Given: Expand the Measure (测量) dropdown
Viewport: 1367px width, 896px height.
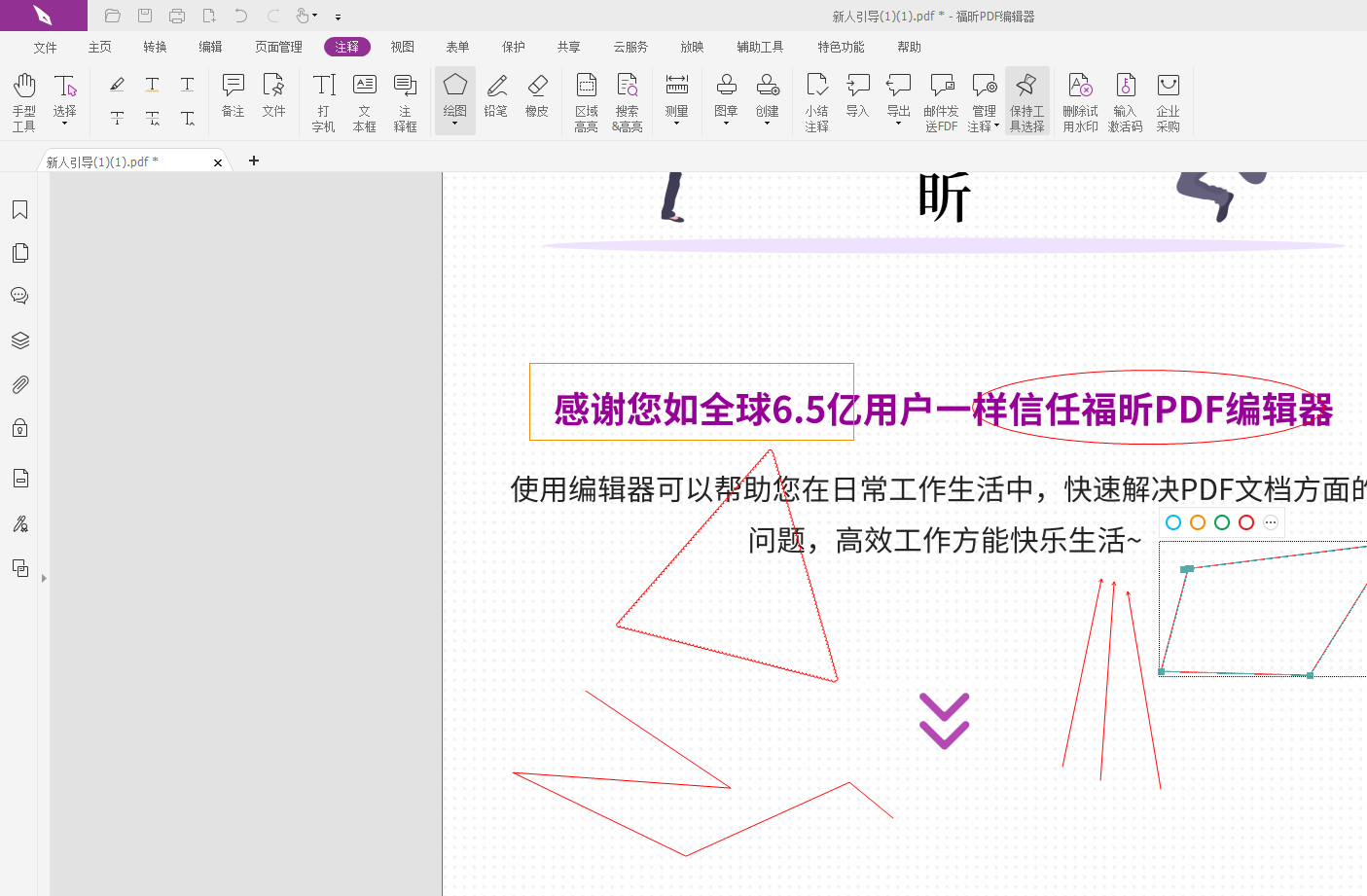Looking at the screenshot, I should (x=677, y=124).
